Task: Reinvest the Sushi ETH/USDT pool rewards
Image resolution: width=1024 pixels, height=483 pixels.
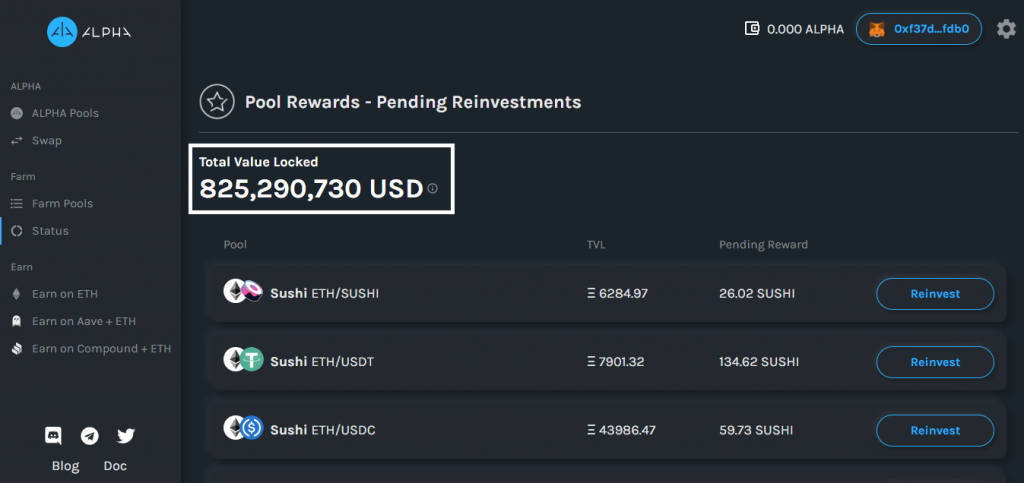Action: (935, 362)
